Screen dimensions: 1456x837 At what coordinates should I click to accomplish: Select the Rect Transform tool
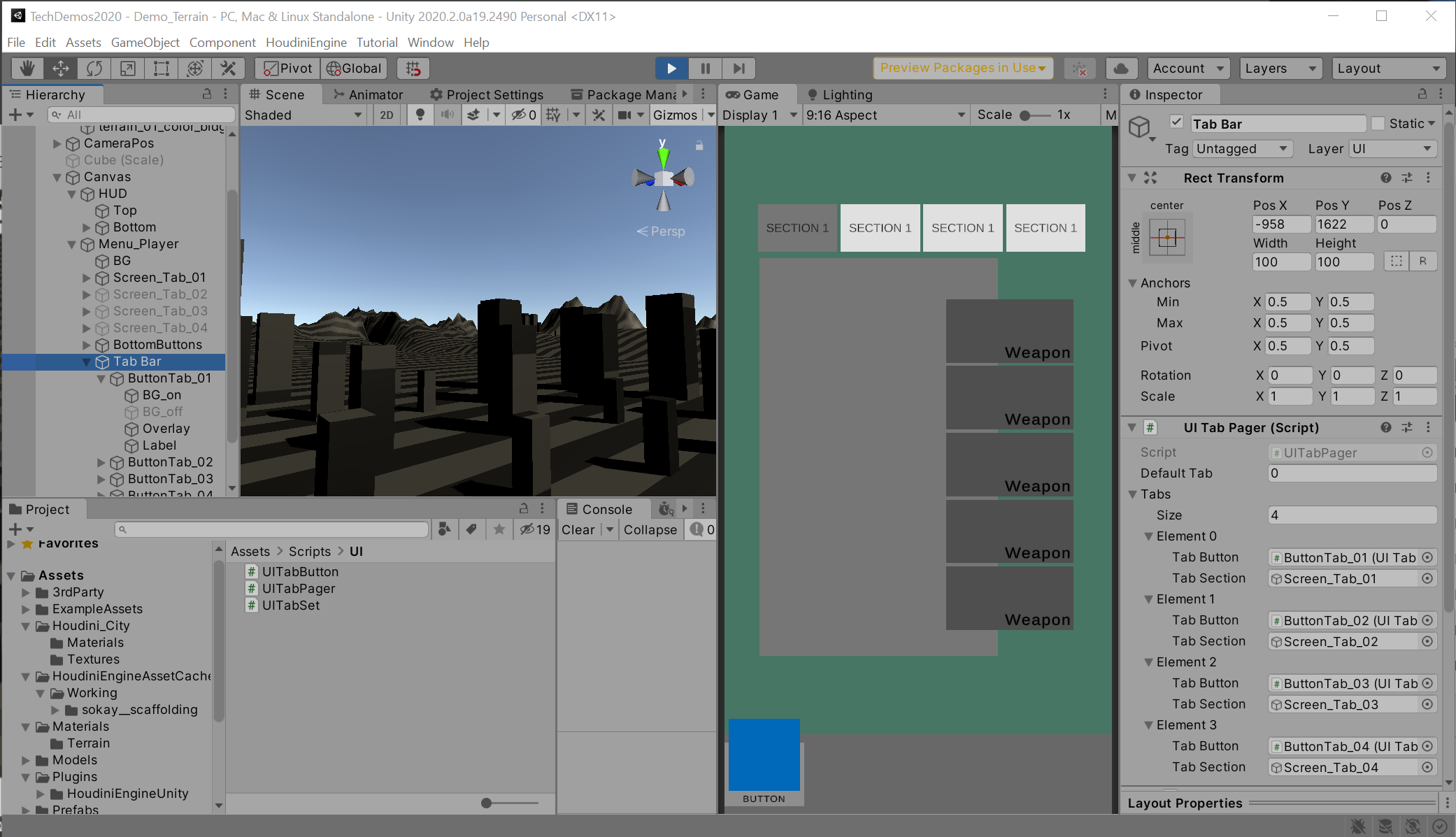tap(162, 68)
